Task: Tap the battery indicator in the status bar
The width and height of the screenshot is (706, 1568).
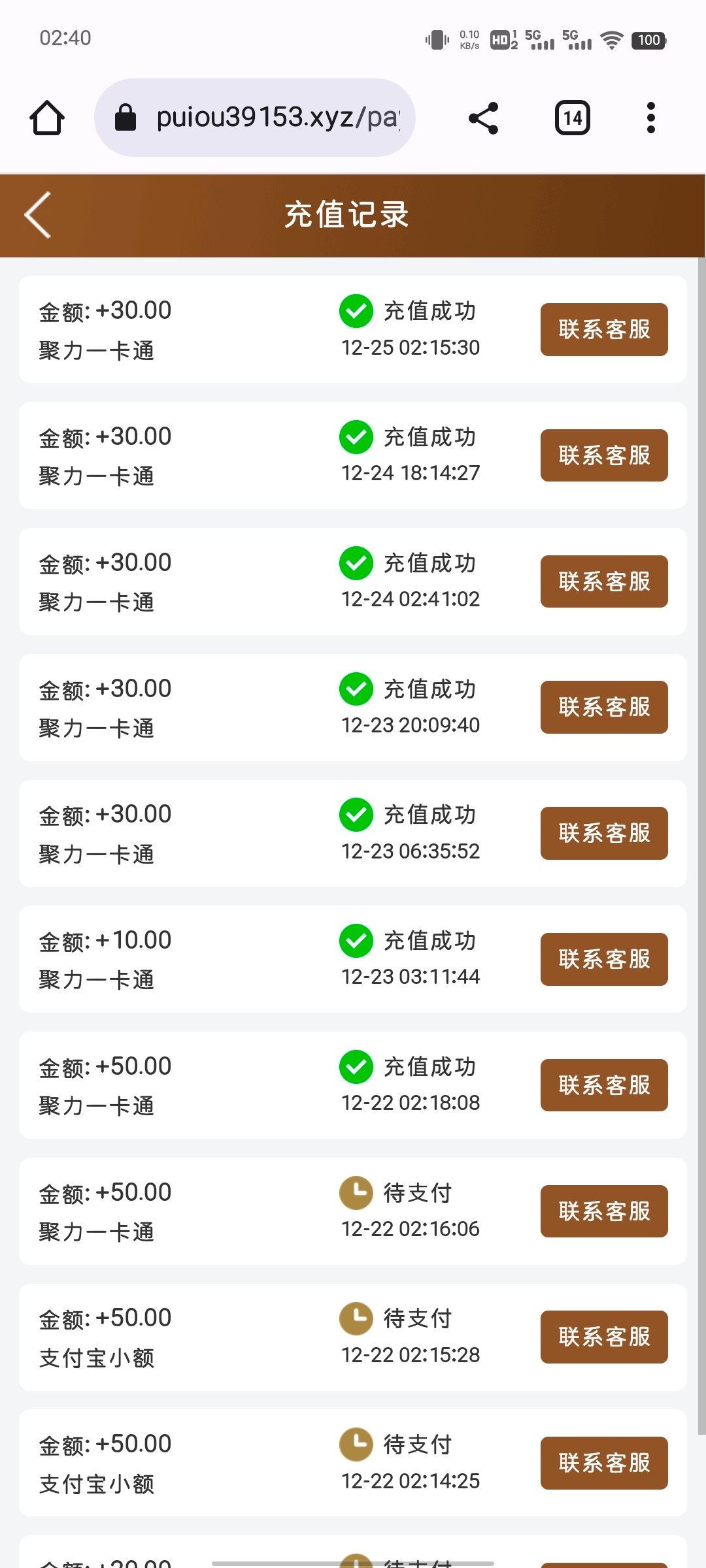Action: point(648,41)
